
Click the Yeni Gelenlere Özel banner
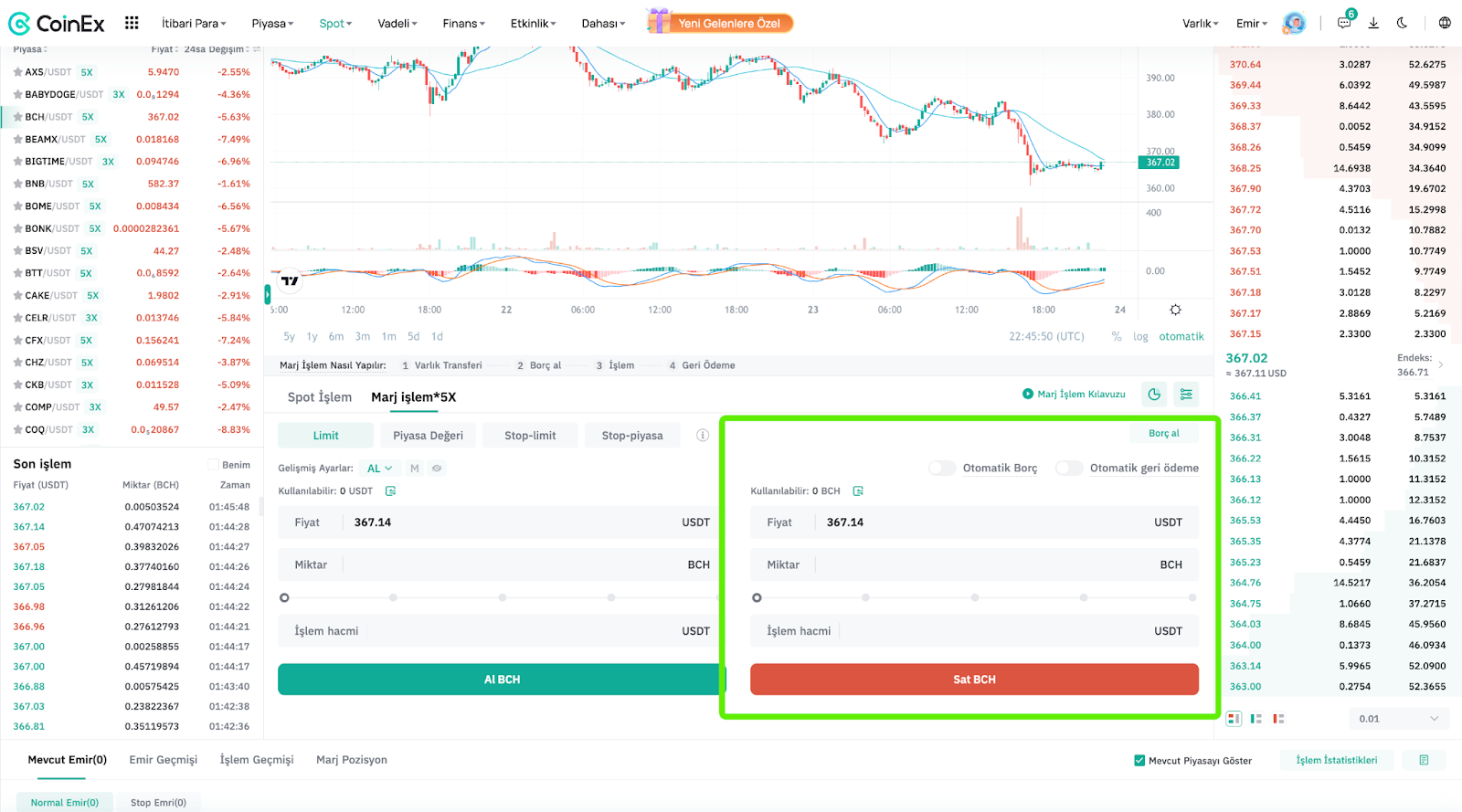[x=720, y=22]
